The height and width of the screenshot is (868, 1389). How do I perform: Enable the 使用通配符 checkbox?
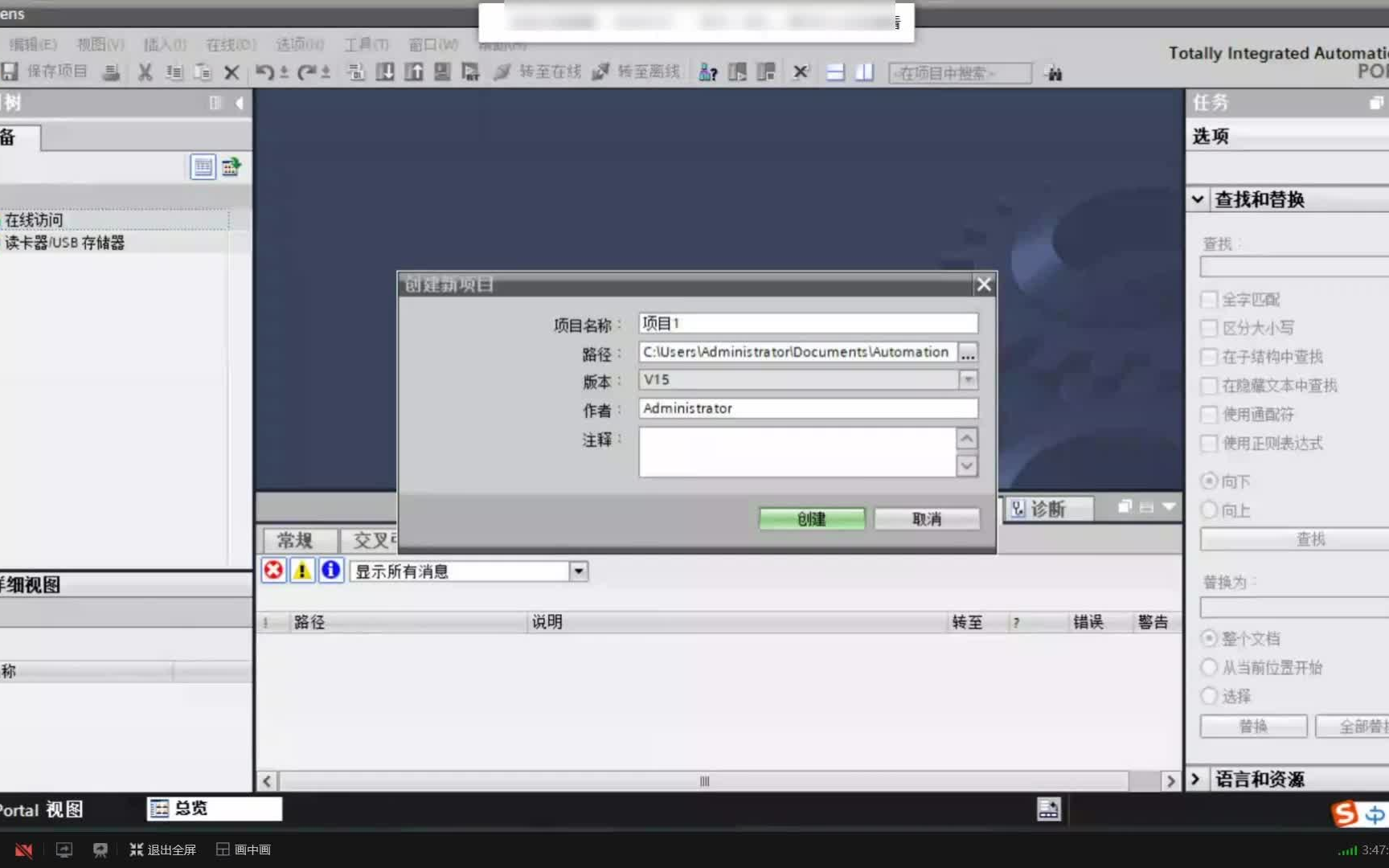[x=1208, y=415]
